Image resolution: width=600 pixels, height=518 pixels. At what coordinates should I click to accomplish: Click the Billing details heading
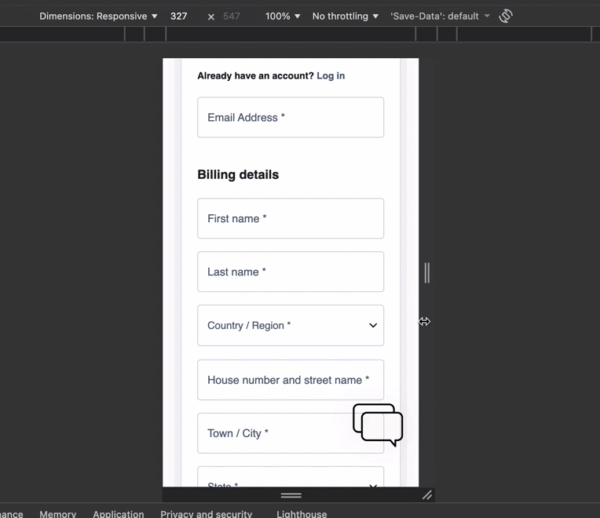tap(238, 175)
